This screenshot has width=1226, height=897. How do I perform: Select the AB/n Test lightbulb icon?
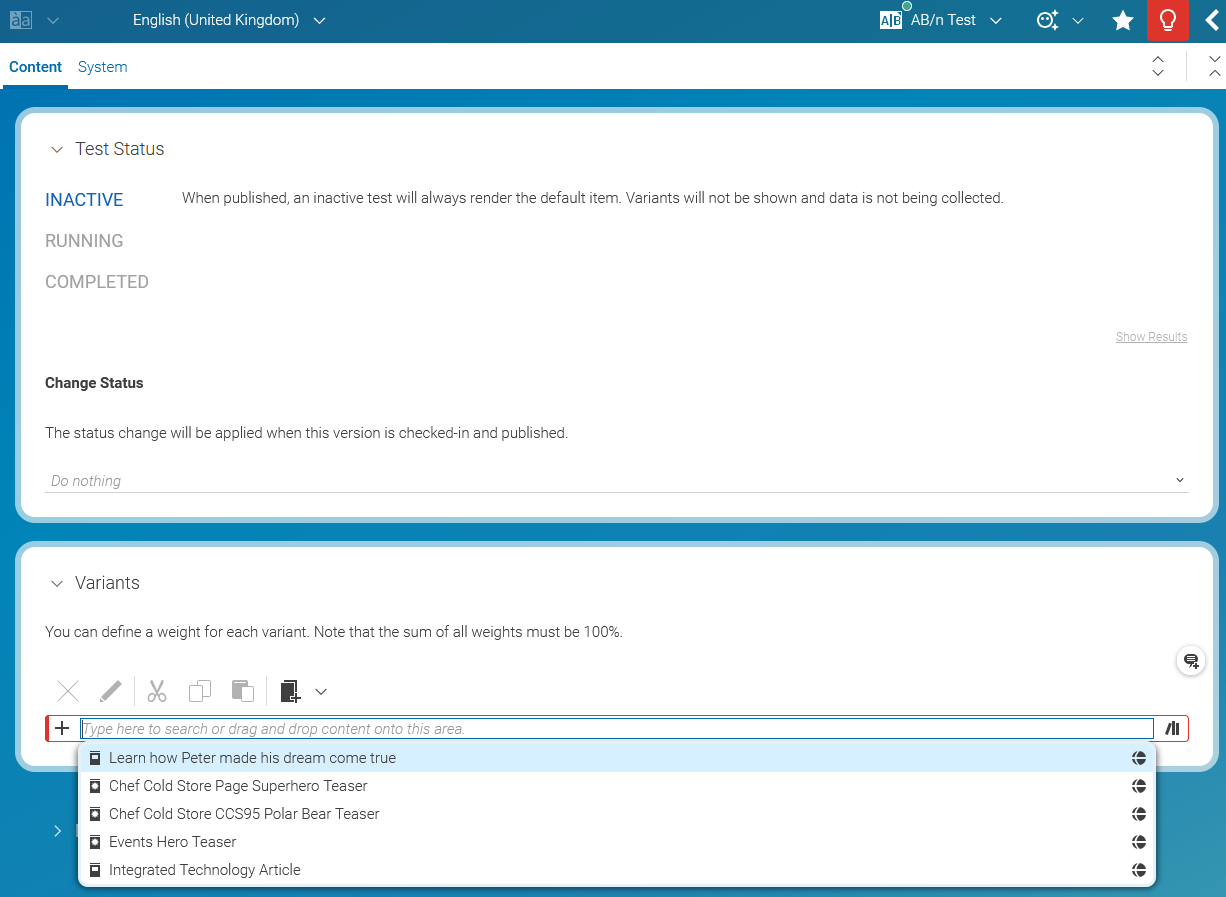click(1168, 20)
